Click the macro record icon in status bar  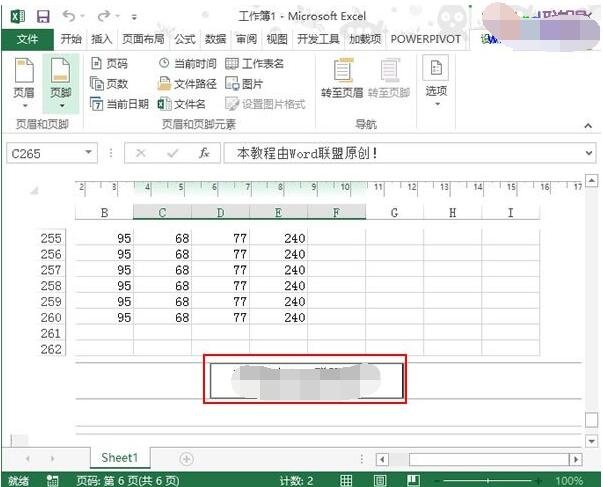(x=52, y=480)
